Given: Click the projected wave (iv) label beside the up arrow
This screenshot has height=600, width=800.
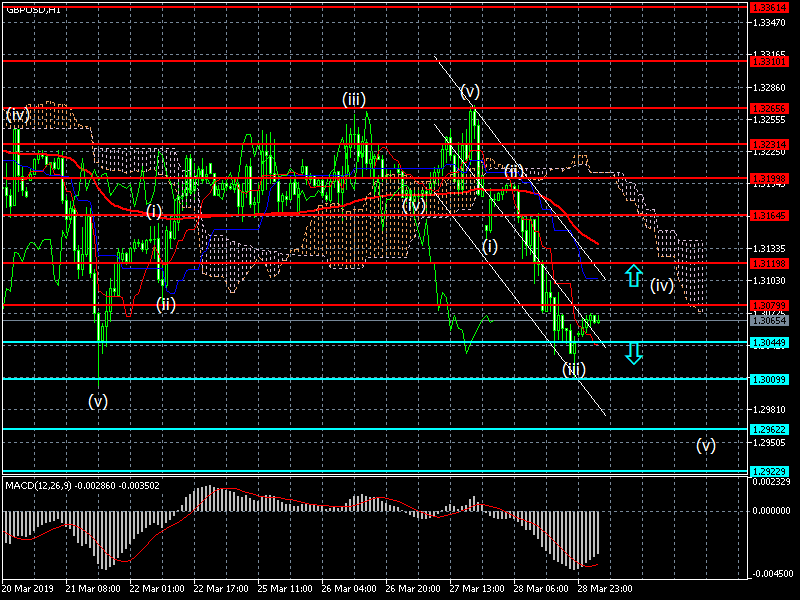Looking at the screenshot, I should coord(661,285).
